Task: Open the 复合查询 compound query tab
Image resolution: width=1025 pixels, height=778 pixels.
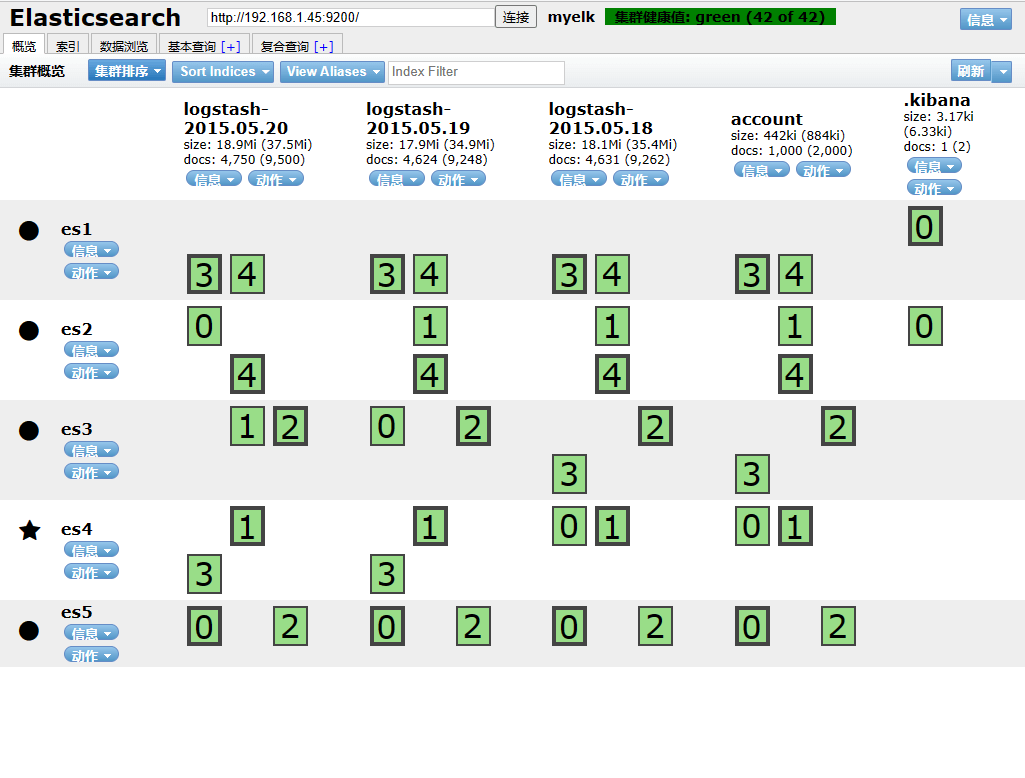Action: pyautogui.click(x=284, y=46)
